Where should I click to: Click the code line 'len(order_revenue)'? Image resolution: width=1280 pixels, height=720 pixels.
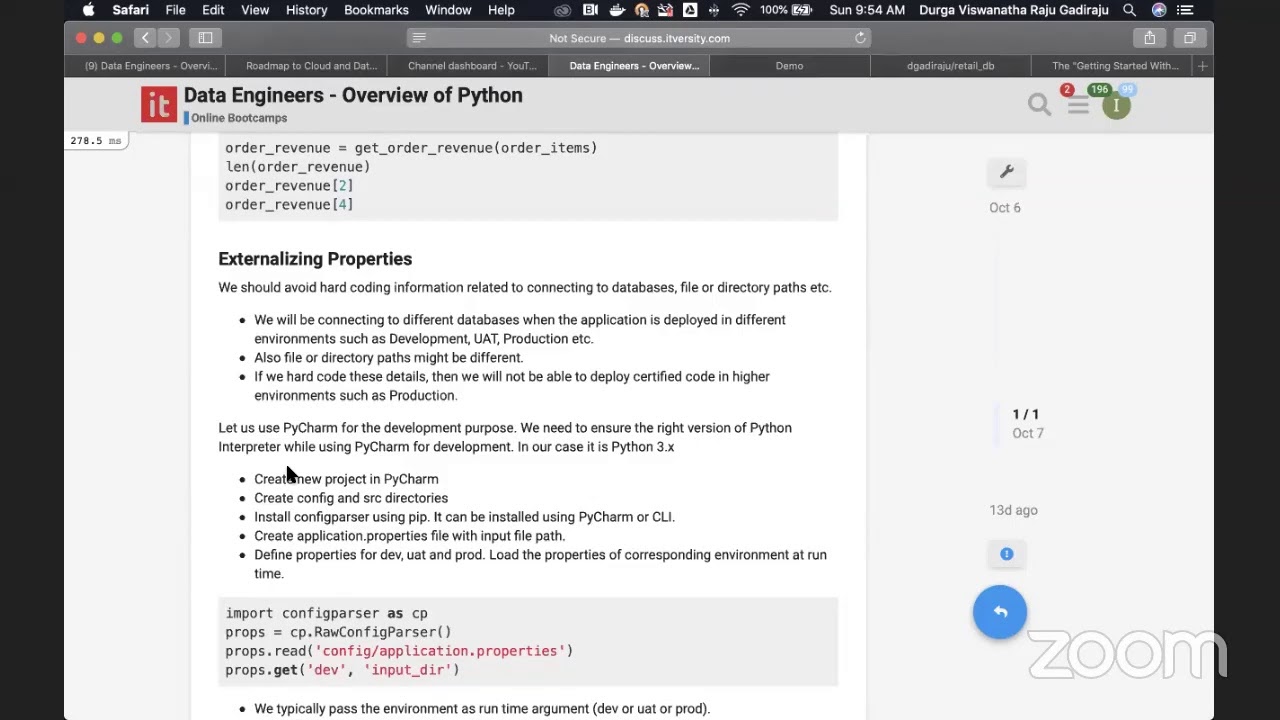297,167
